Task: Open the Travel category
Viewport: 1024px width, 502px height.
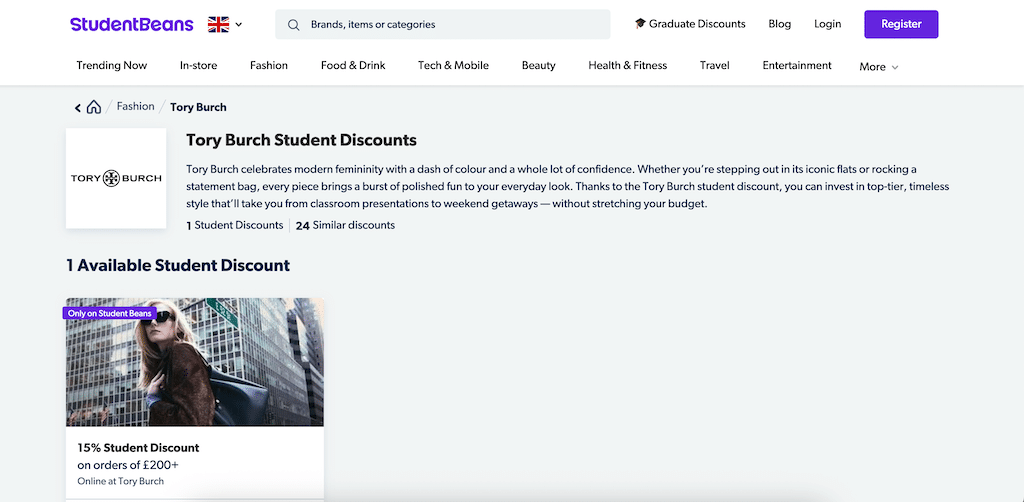Action: [x=714, y=65]
